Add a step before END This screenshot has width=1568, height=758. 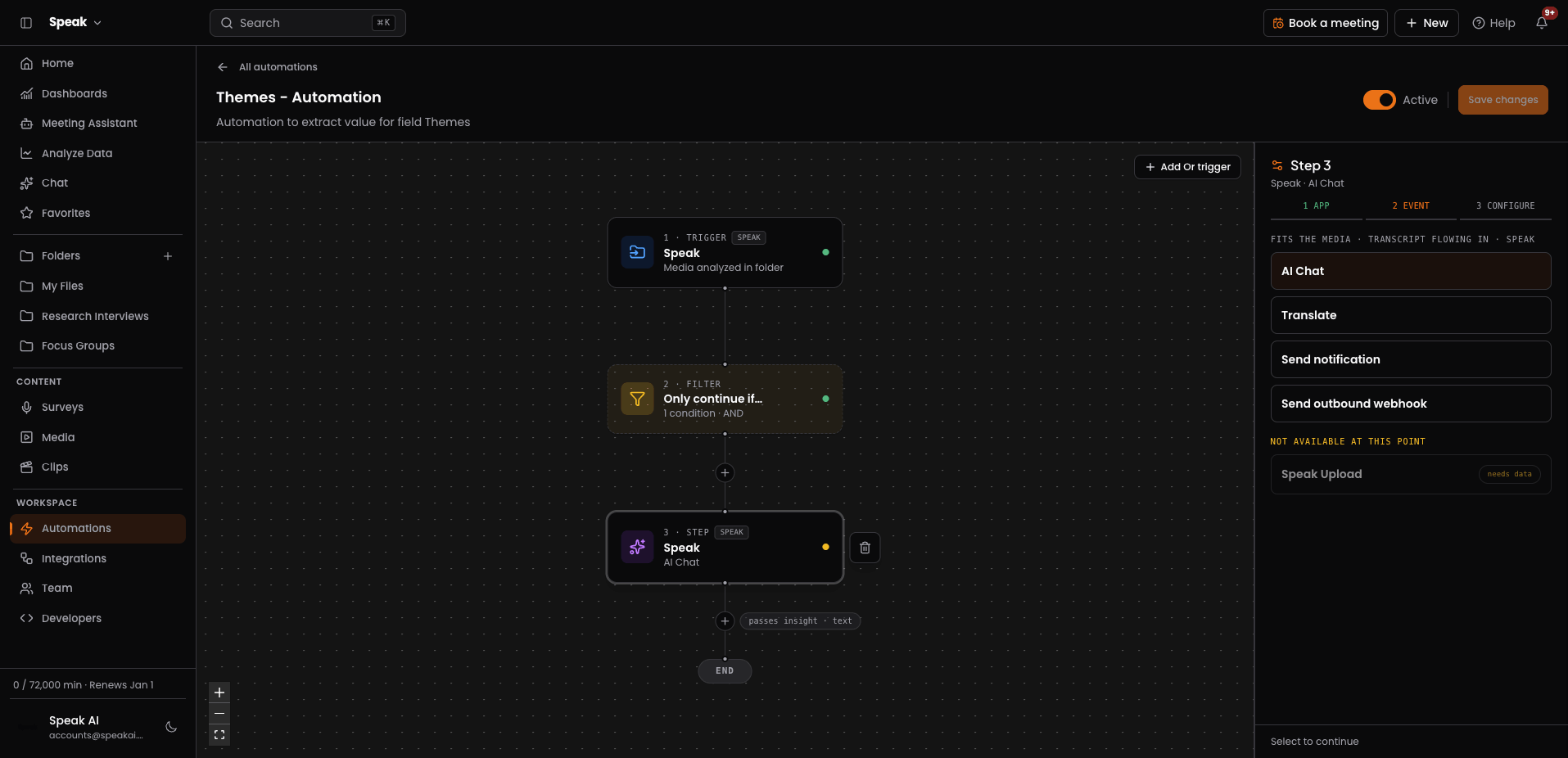tap(725, 621)
